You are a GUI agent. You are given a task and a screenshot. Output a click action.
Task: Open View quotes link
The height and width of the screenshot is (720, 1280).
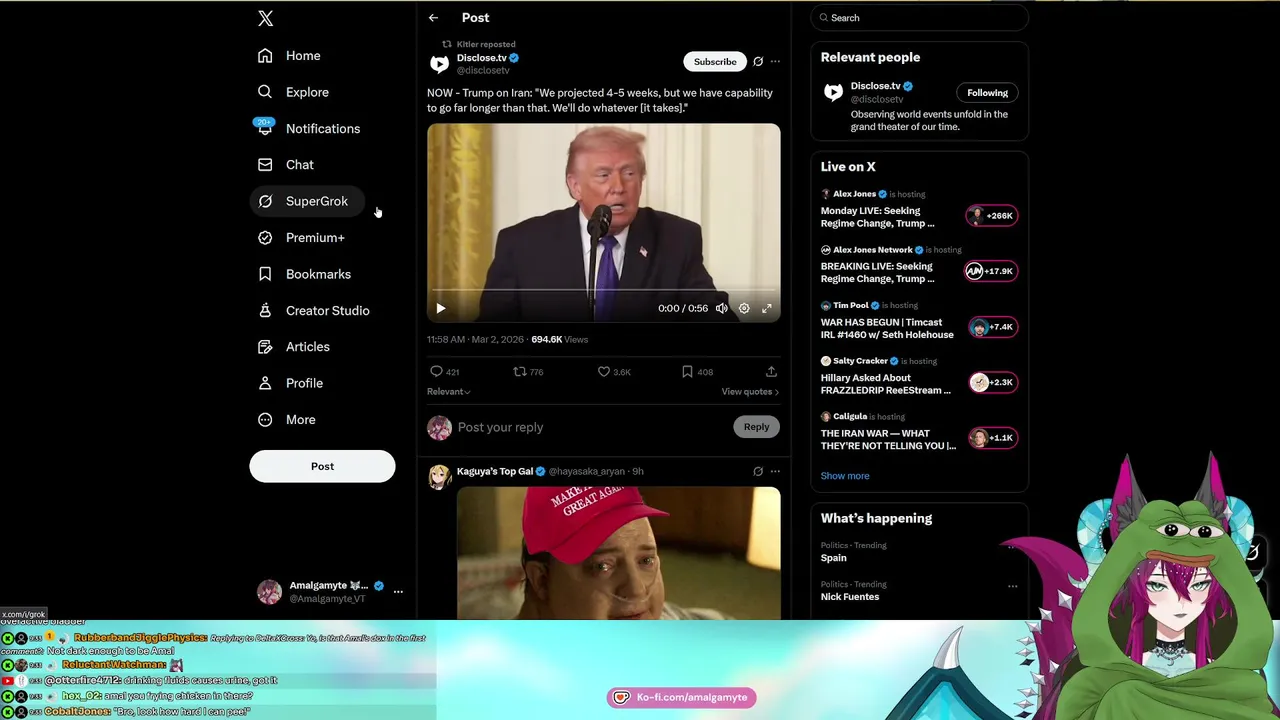click(x=750, y=392)
